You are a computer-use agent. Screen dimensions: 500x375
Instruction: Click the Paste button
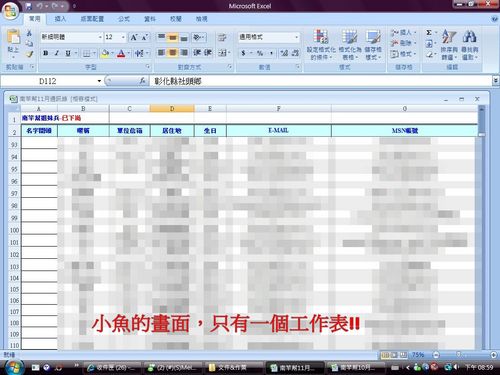pos(14,42)
